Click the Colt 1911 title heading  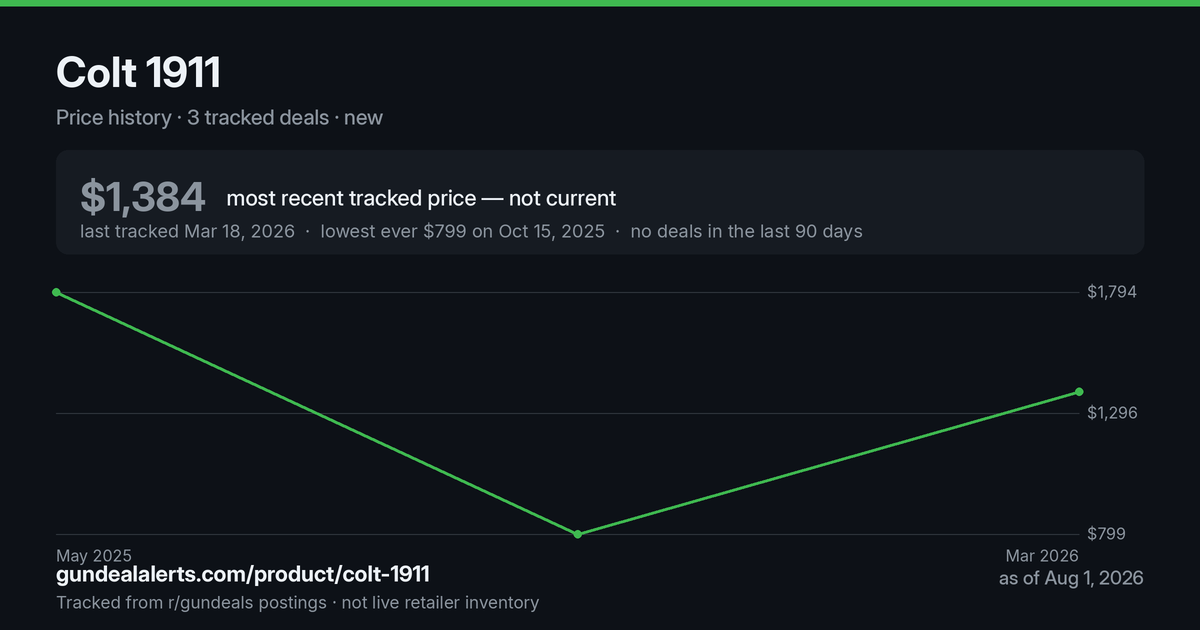(138, 73)
